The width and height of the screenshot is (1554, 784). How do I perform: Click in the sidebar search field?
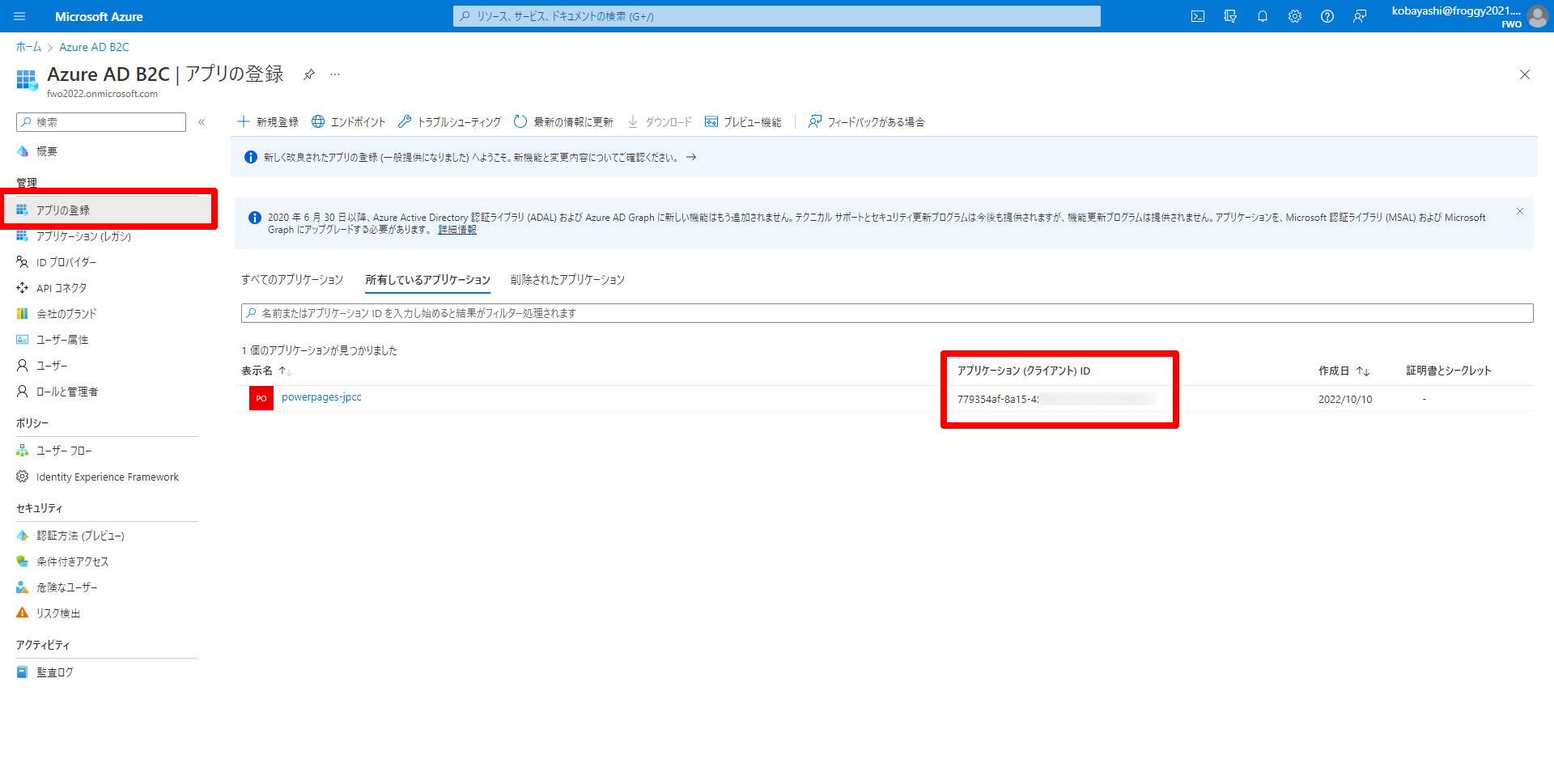coord(101,122)
